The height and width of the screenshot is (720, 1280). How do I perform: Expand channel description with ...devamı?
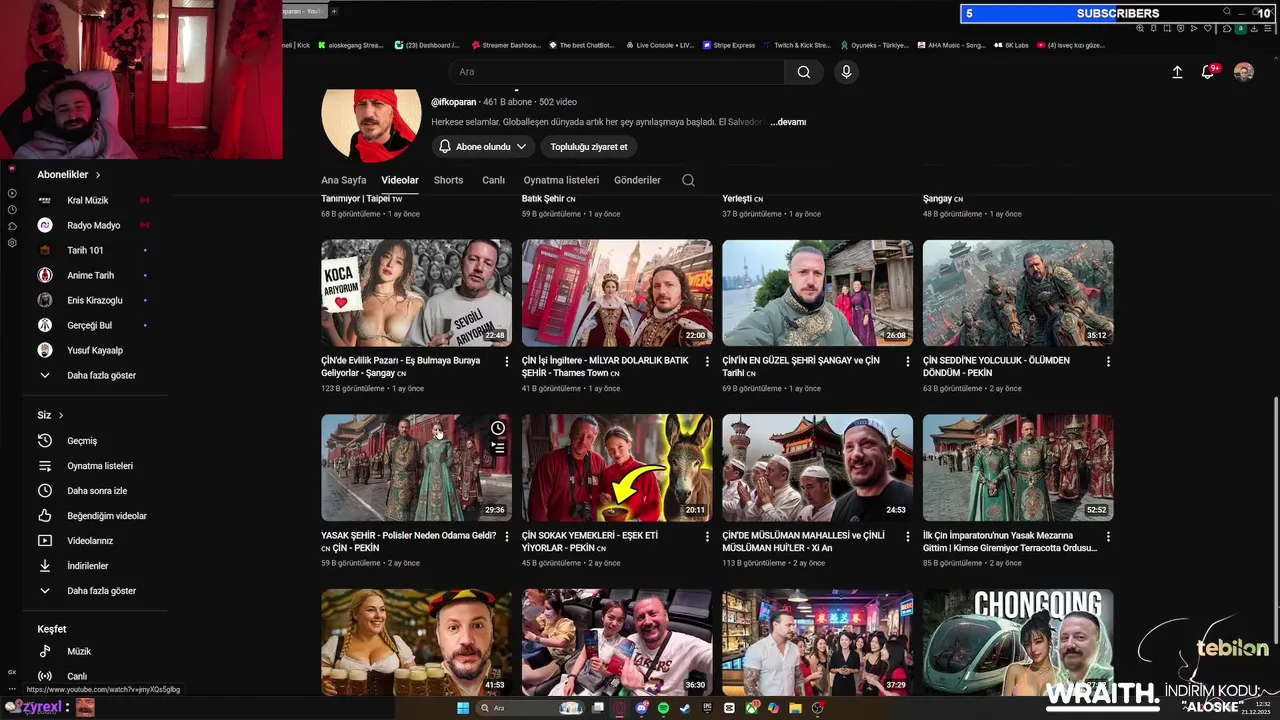click(x=788, y=122)
